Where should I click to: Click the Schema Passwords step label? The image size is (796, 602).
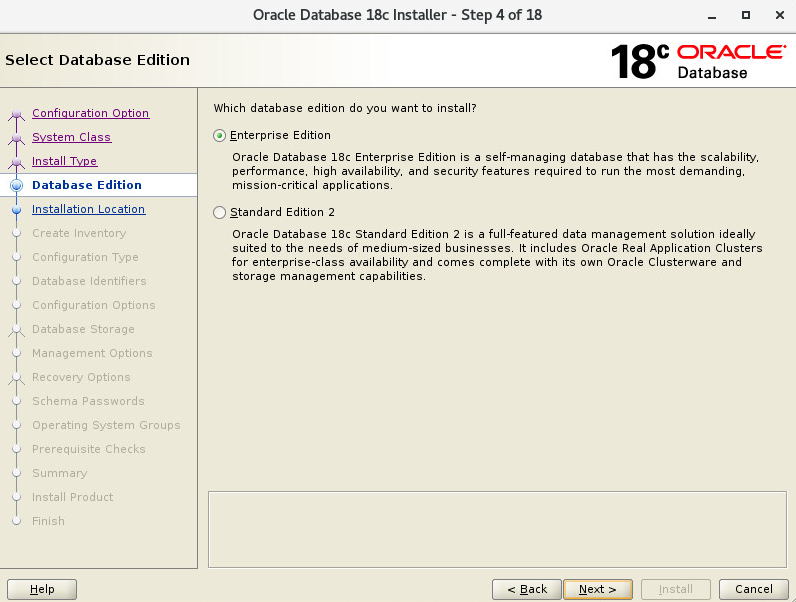(x=88, y=401)
